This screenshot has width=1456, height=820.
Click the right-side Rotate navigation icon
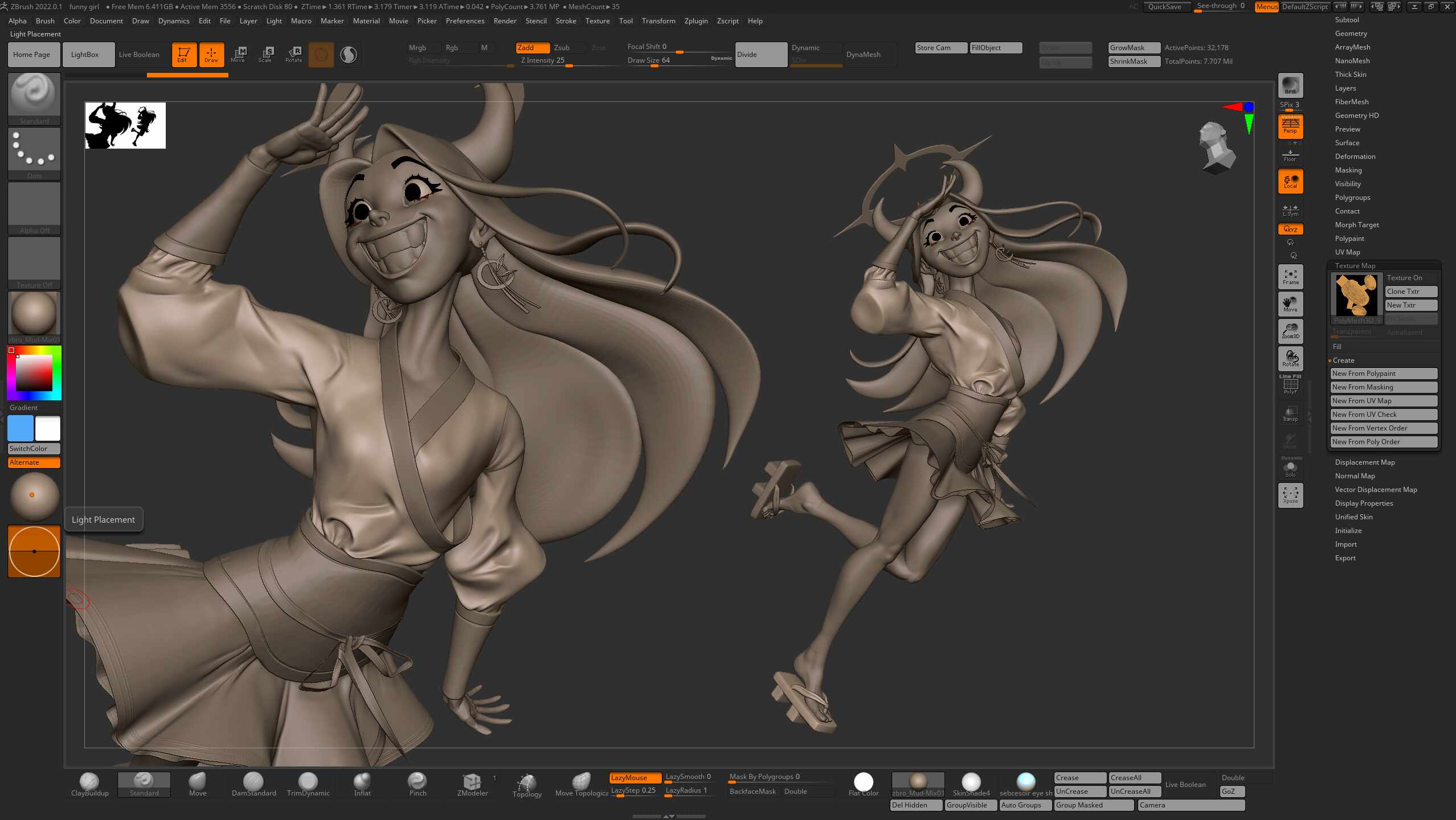click(1290, 358)
